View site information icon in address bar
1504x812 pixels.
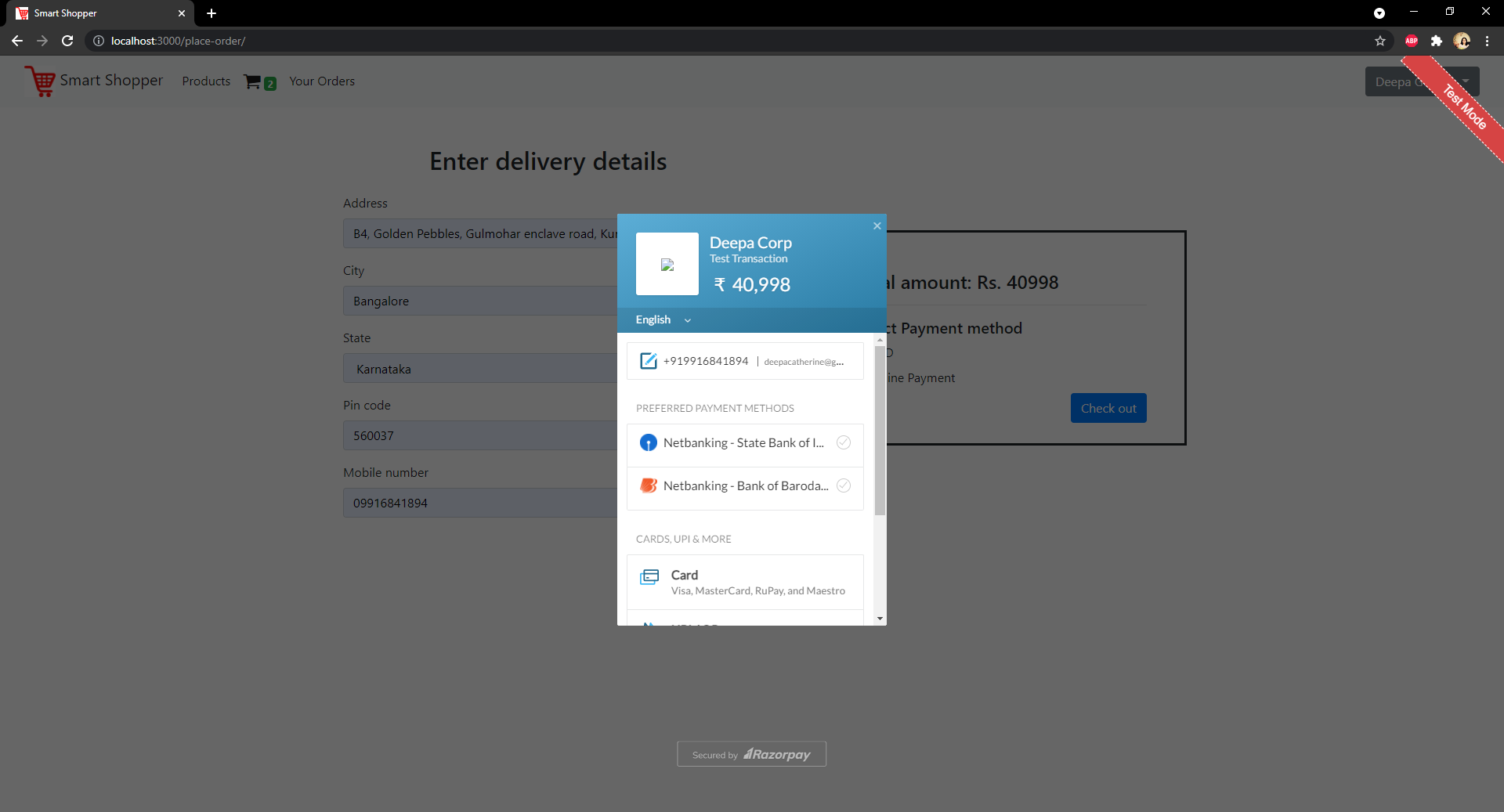click(99, 41)
